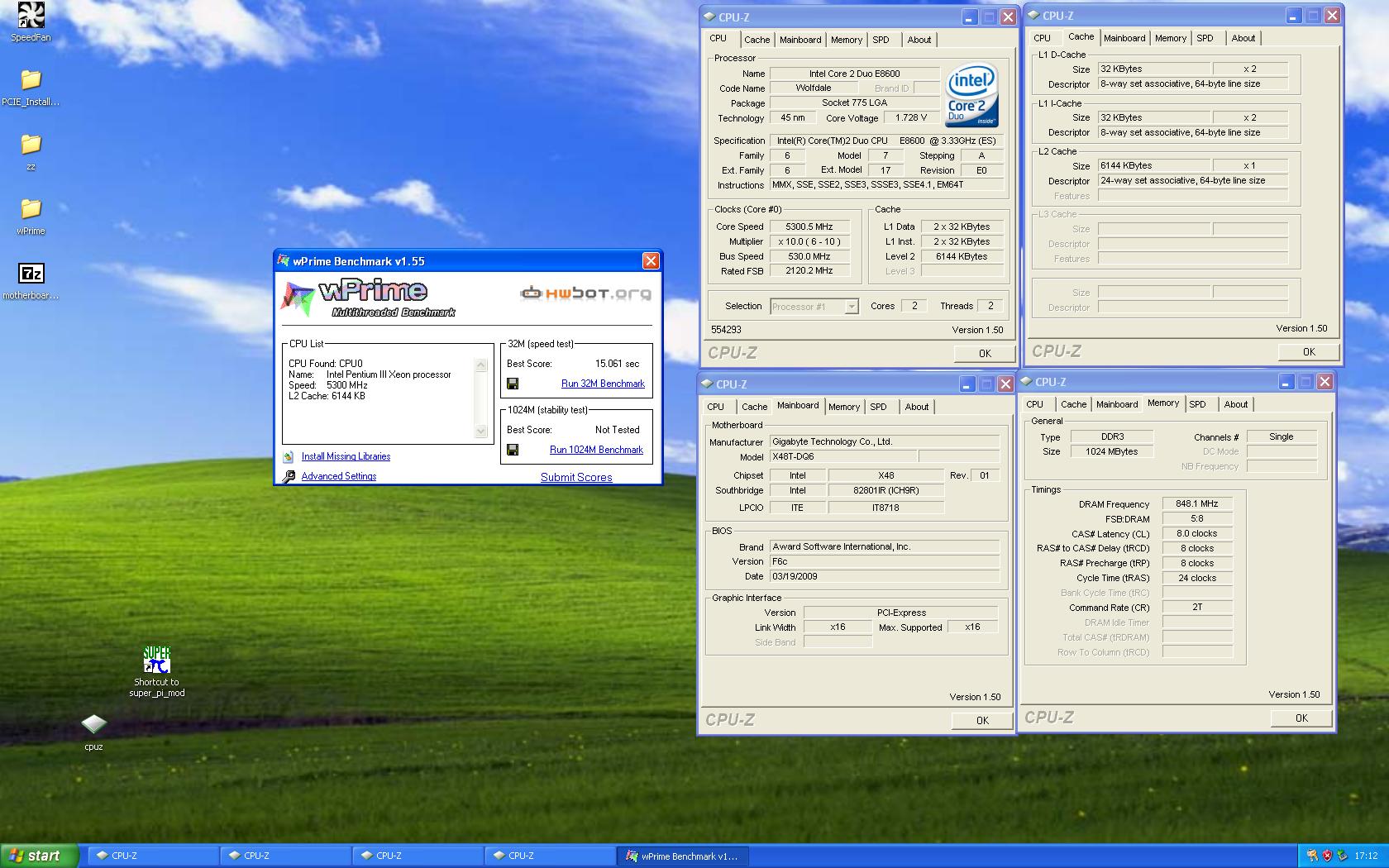The image size is (1389, 868).
Task: Run the 1024M Benchmark link
Action: point(596,450)
